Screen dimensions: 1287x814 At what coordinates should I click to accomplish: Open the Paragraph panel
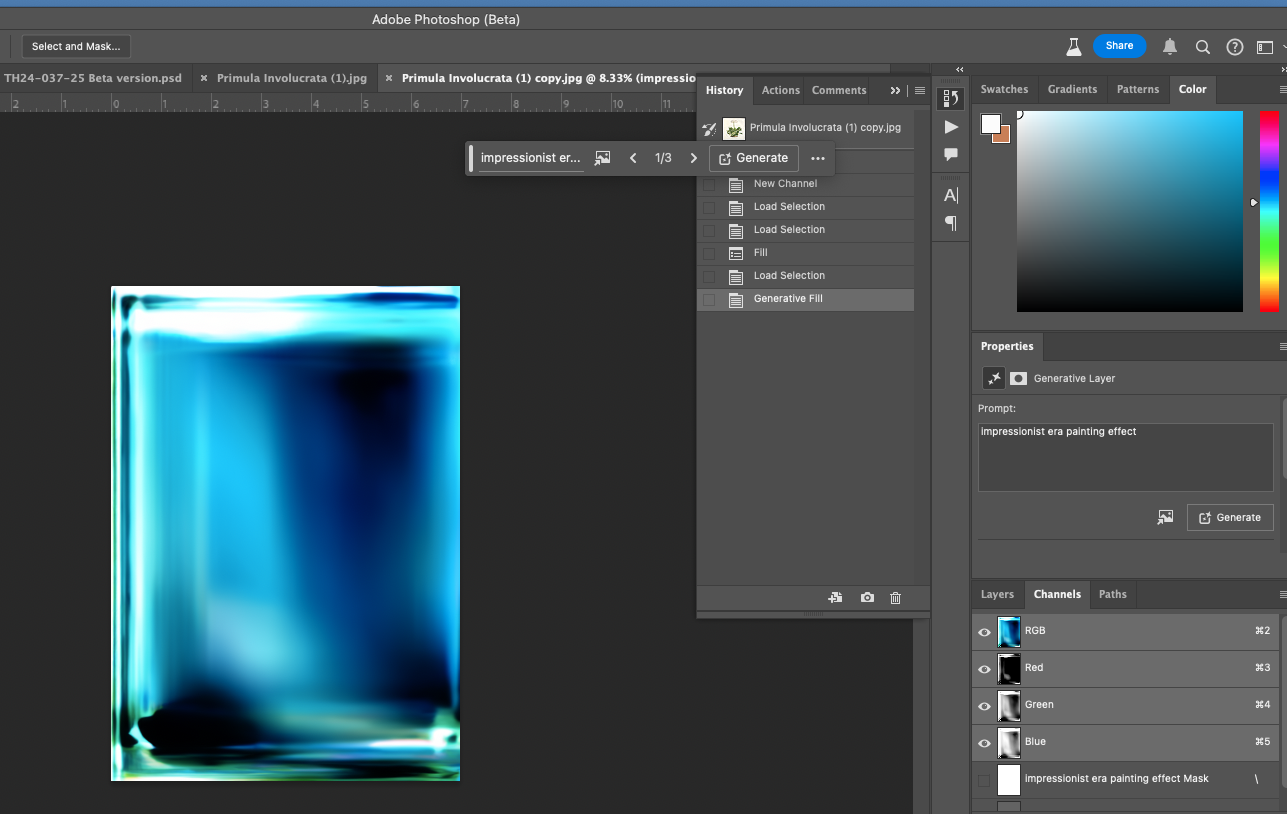point(950,223)
